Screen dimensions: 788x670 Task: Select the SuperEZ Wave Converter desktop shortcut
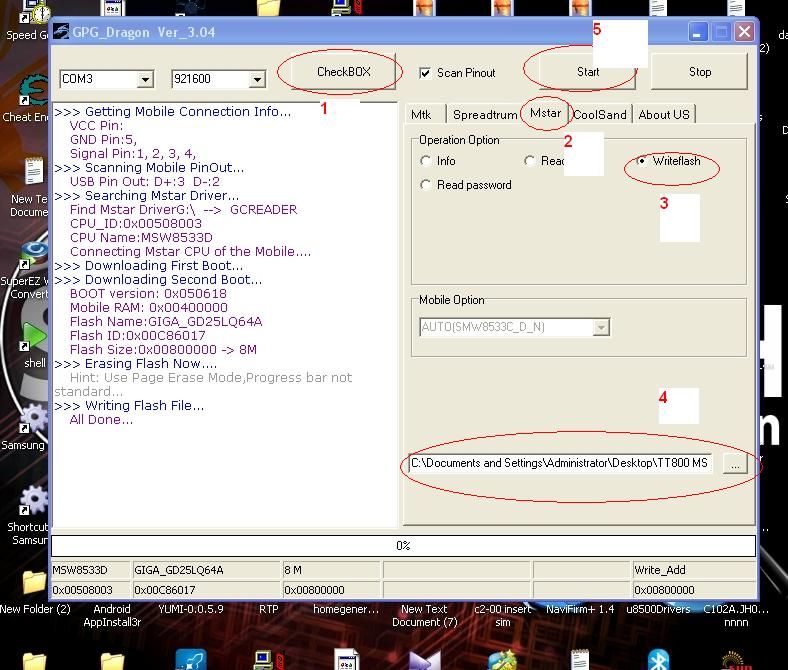point(33,255)
